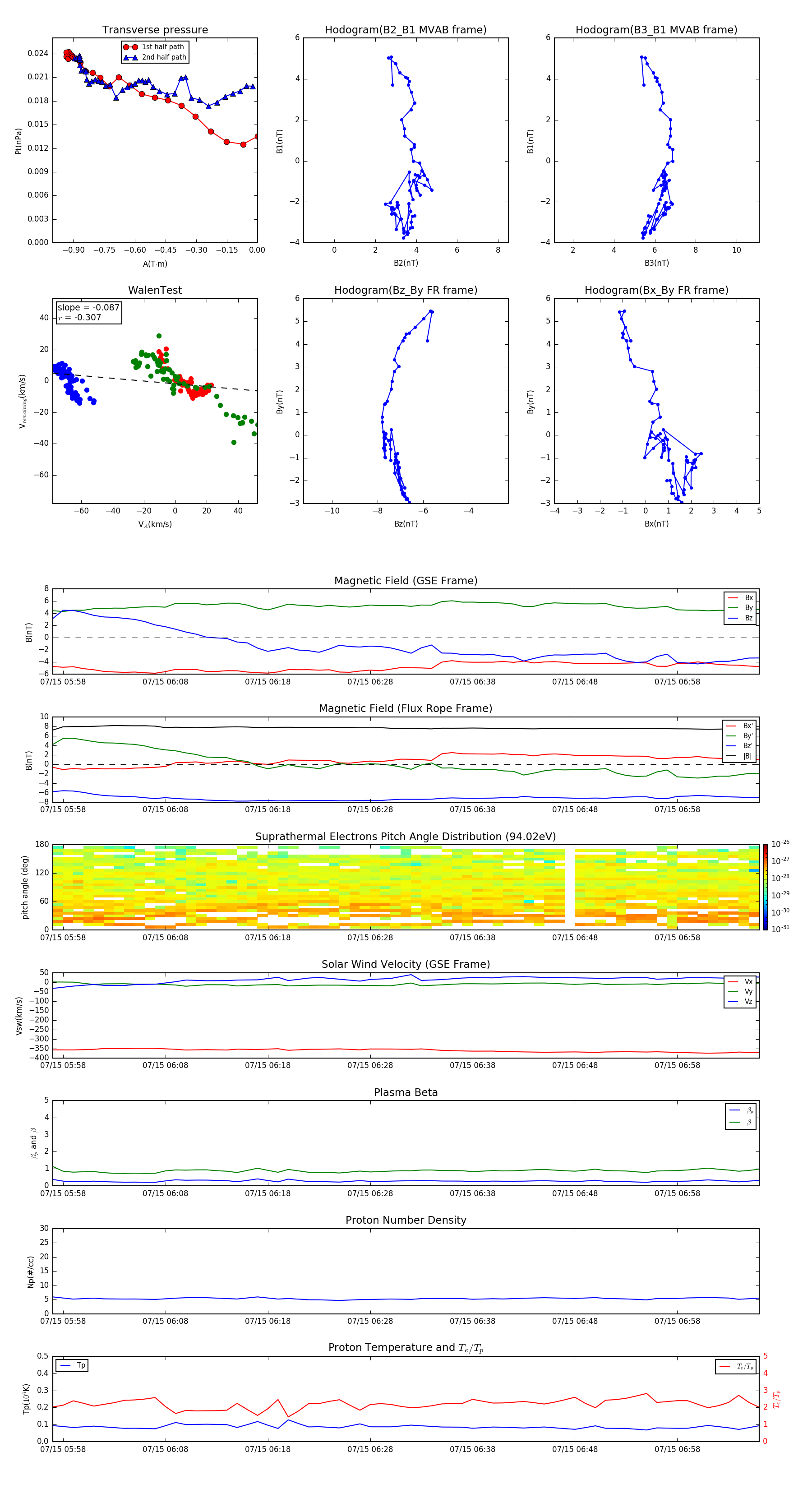Viewport: 812px width, 1489px height.
Task: Click '07/15 06:48' tick under solar wind velocity
Action: pyautogui.click(x=574, y=1065)
